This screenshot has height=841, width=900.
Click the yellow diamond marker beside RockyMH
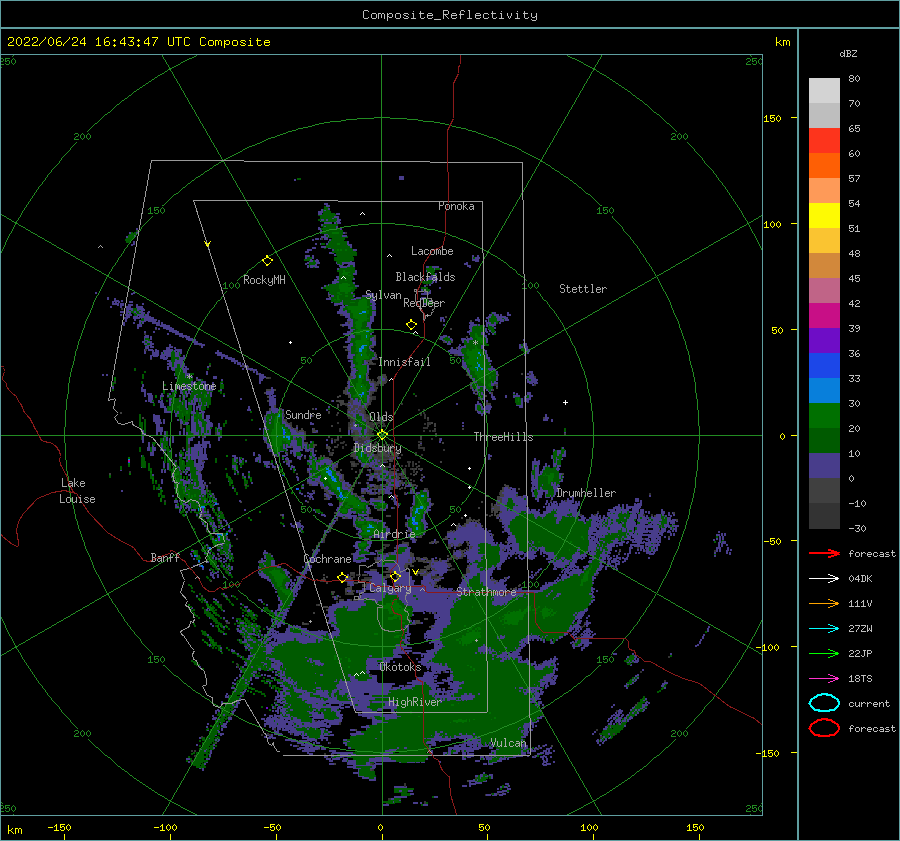[x=267, y=261]
